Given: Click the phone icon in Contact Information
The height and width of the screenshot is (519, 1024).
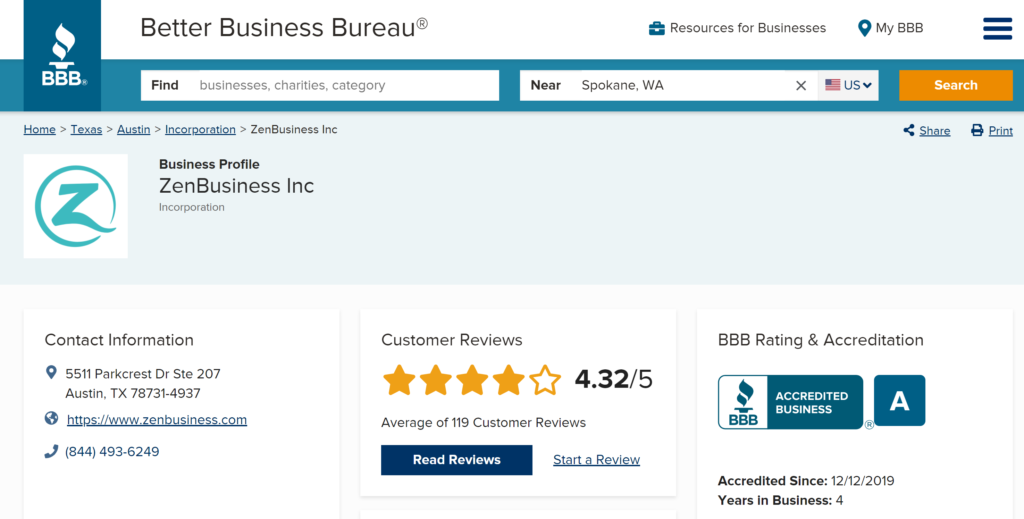Looking at the screenshot, I should coord(51,451).
